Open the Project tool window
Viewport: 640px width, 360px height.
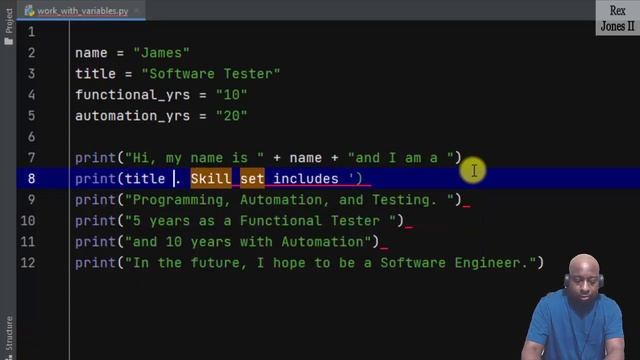(x=9, y=27)
